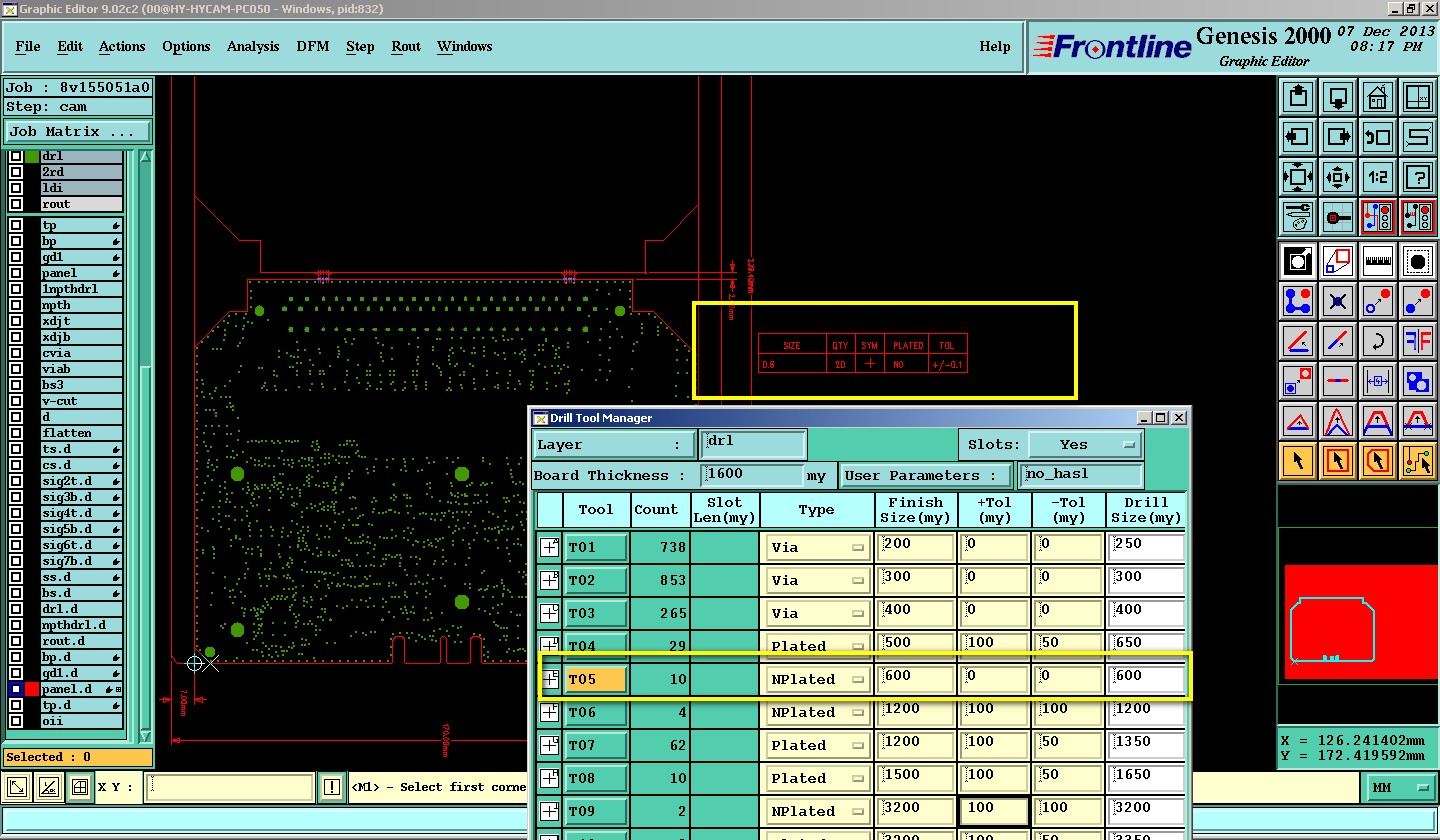Toggle the checkbox for the panel.d layer
This screenshot has height=840, width=1440.
click(16, 689)
